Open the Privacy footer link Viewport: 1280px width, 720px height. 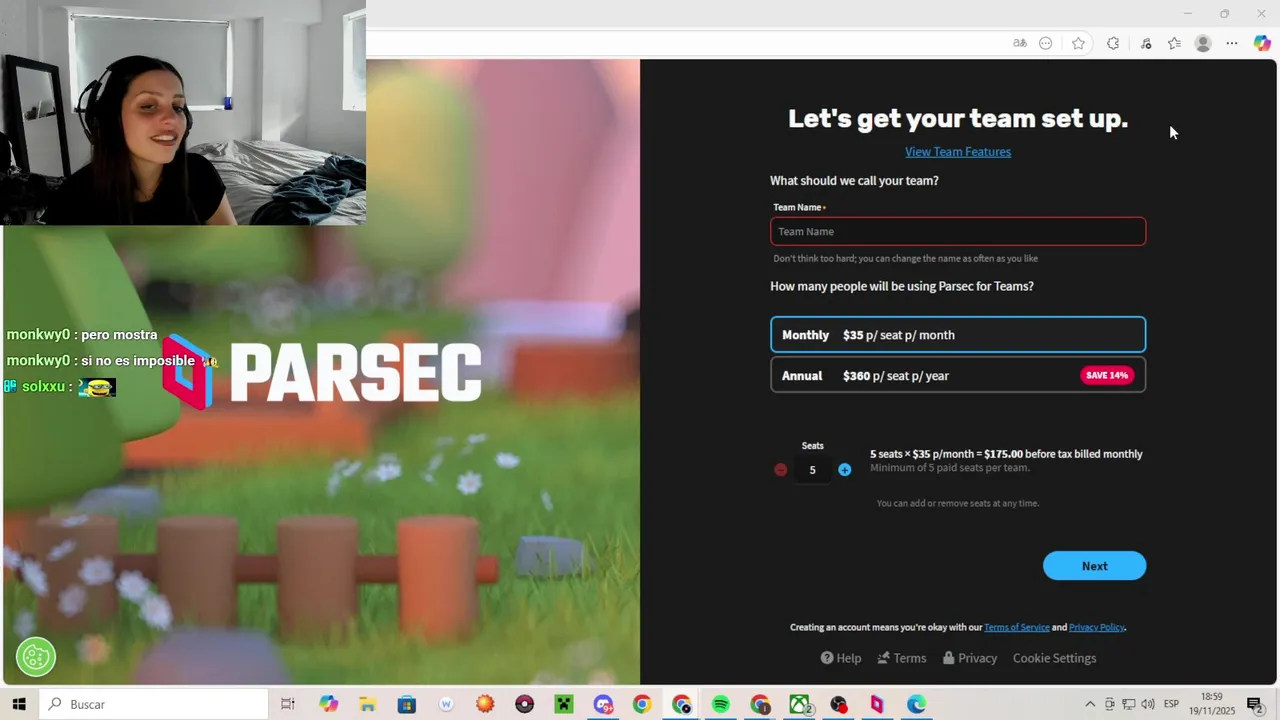970,658
